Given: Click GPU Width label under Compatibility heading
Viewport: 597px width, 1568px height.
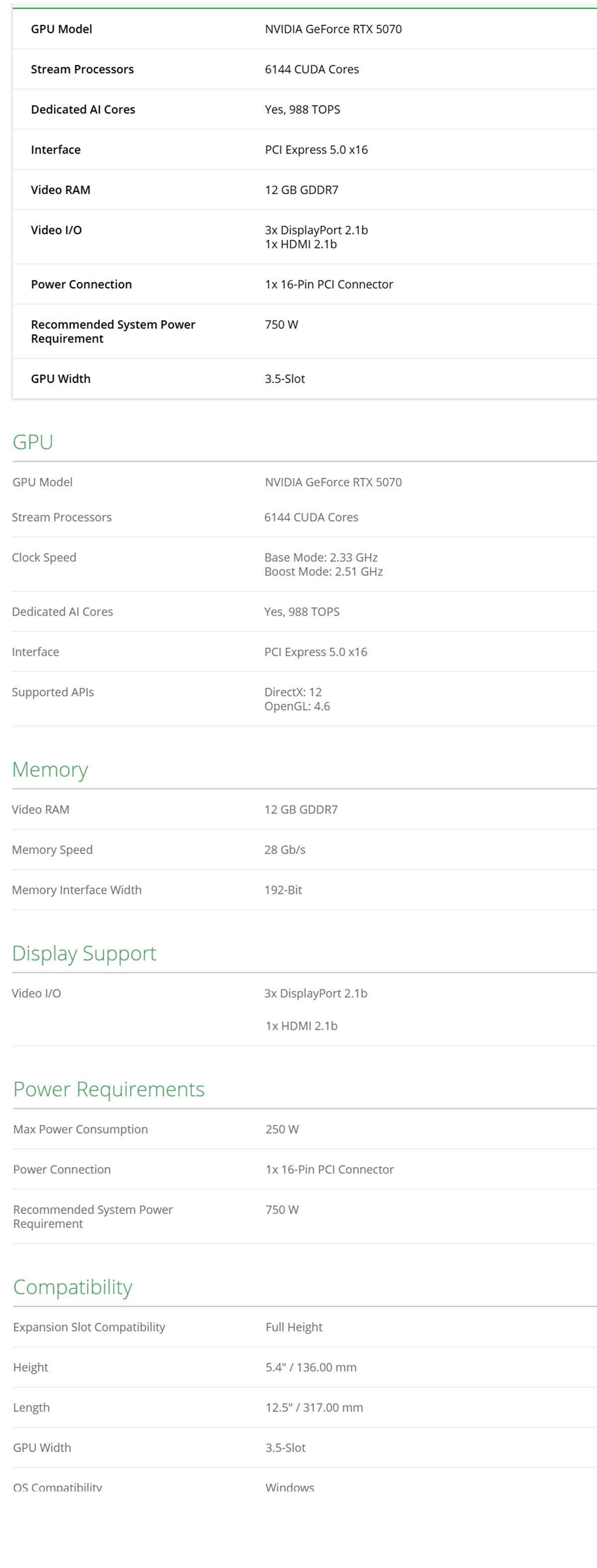Looking at the screenshot, I should click(x=42, y=1448).
